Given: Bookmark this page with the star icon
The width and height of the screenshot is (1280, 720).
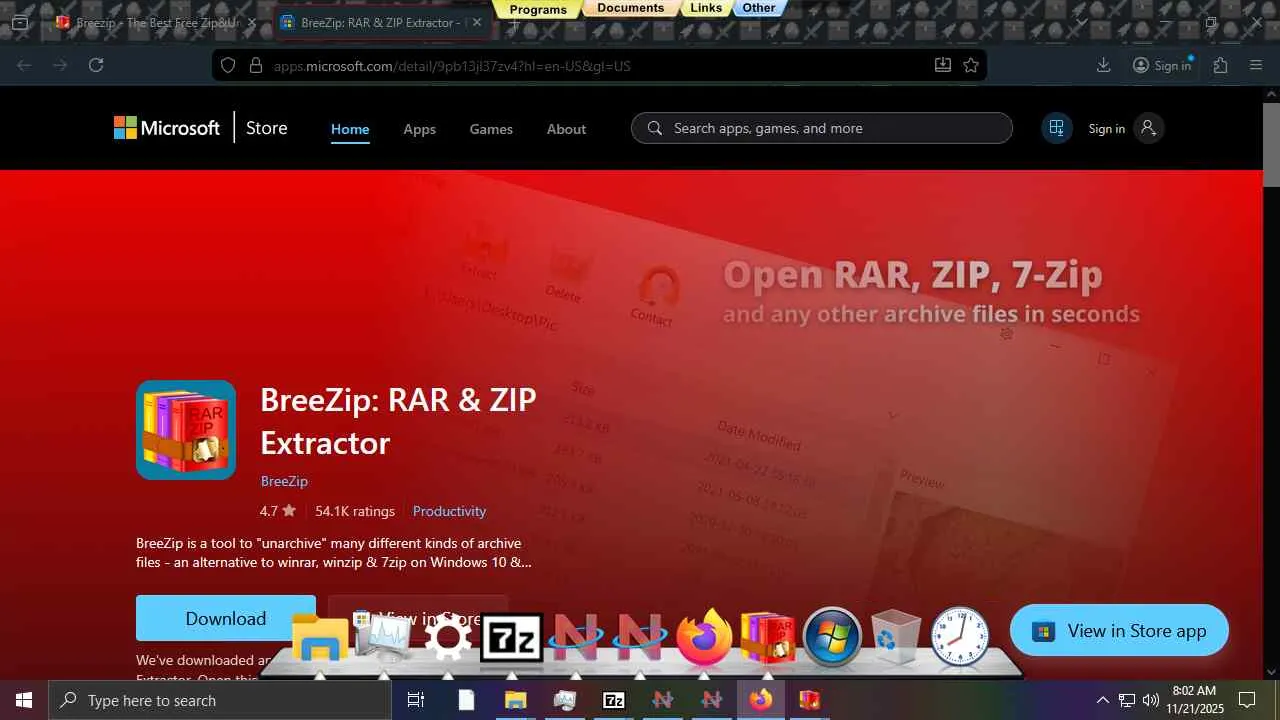Looking at the screenshot, I should pos(971,65).
